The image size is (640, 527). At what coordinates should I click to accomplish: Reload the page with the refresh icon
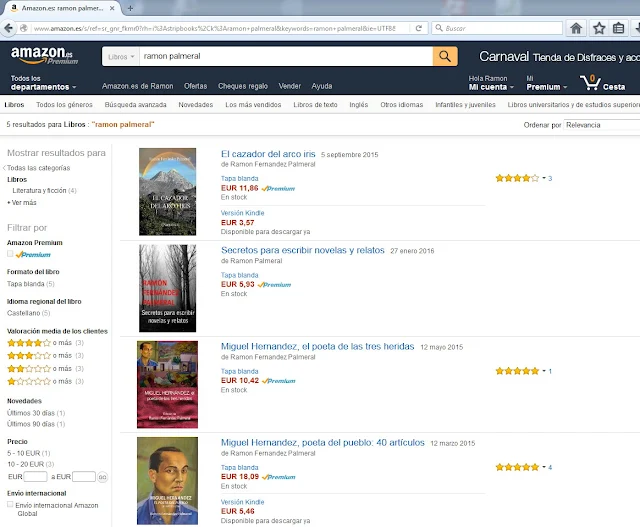pos(419,28)
